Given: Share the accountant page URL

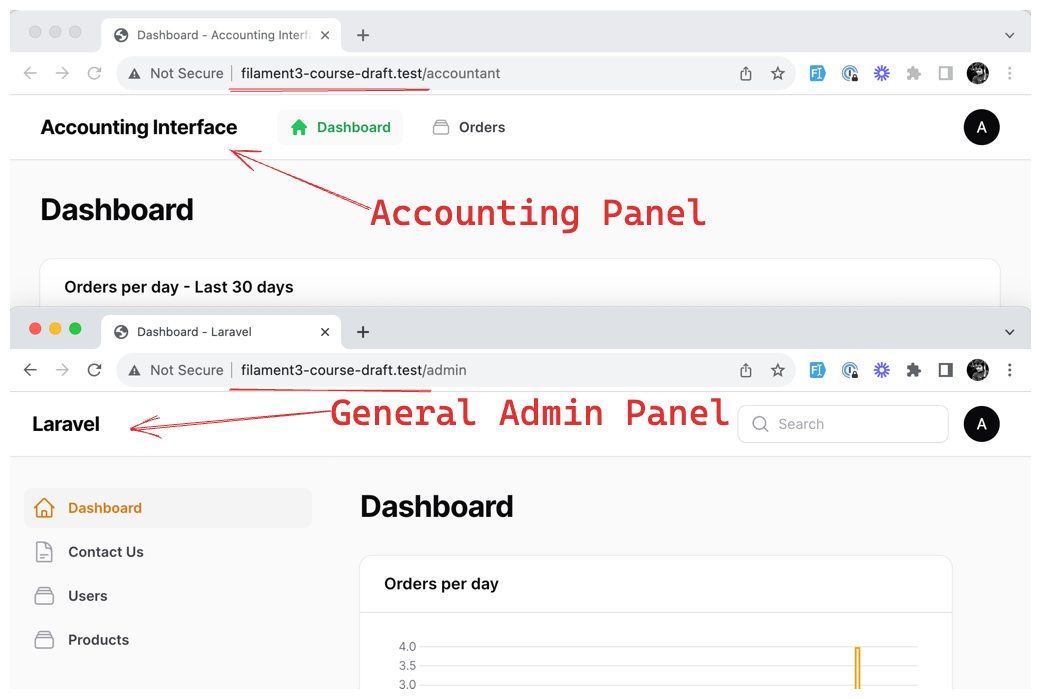Looking at the screenshot, I should click(x=746, y=74).
